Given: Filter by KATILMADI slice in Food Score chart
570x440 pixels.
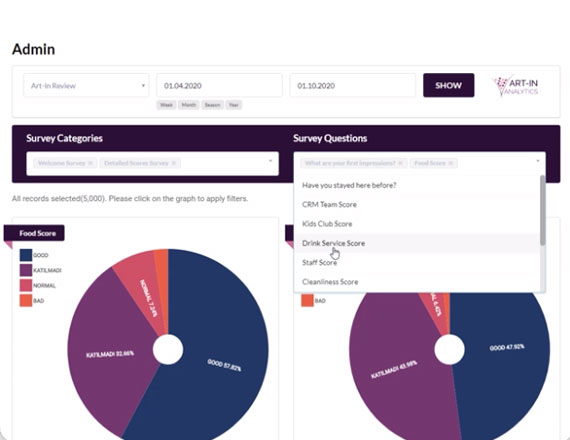Looking at the screenshot, I should [109, 353].
